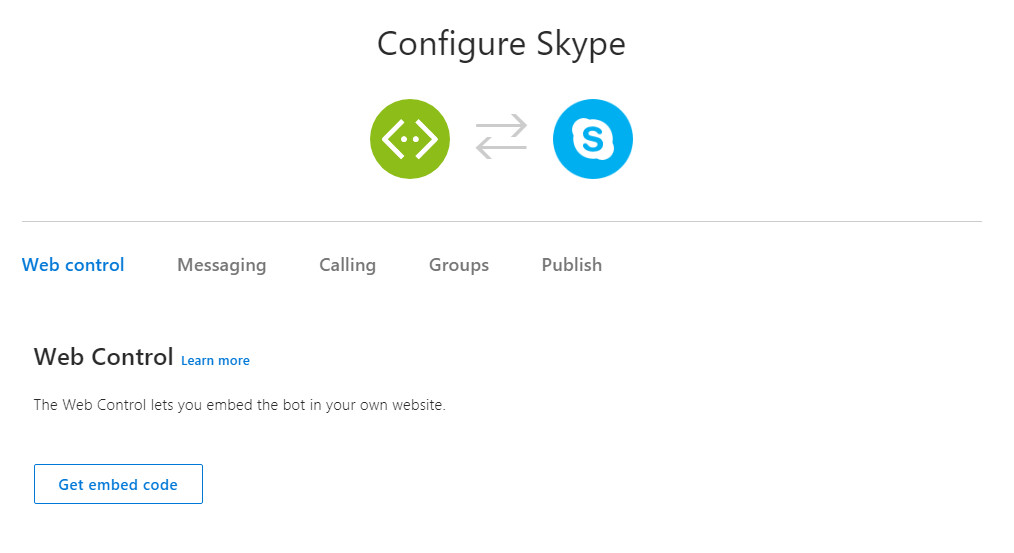Go to the Groups tab
This screenshot has height=553, width=1014.
(x=458, y=265)
